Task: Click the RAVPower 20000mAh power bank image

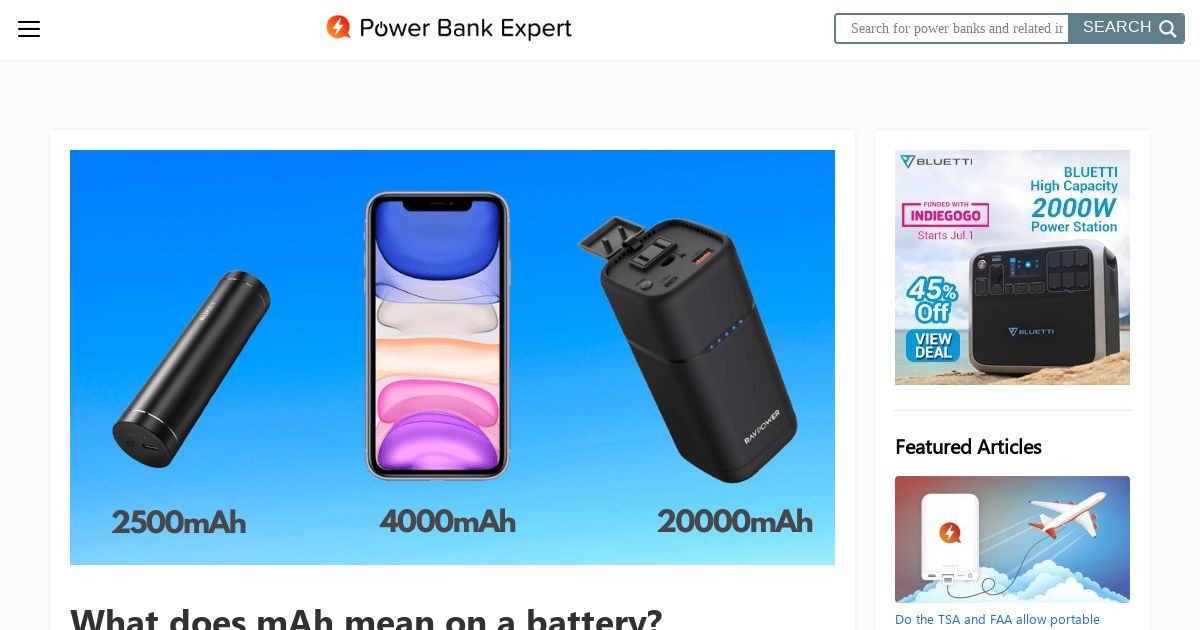Action: click(688, 348)
